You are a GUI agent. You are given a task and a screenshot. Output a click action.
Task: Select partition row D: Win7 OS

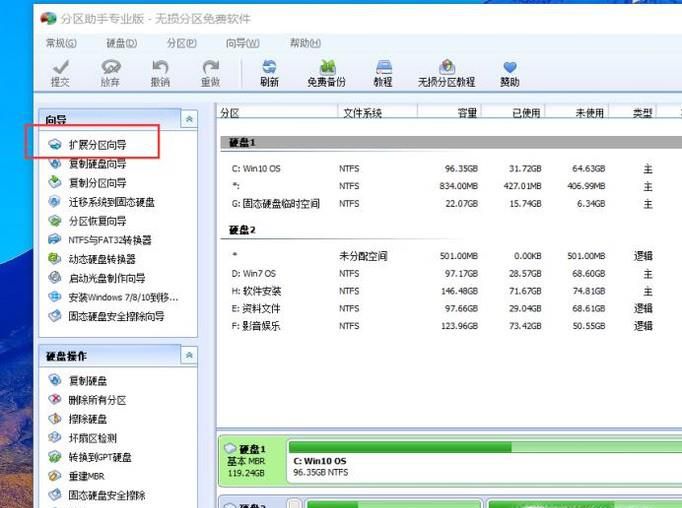[451, 274]
